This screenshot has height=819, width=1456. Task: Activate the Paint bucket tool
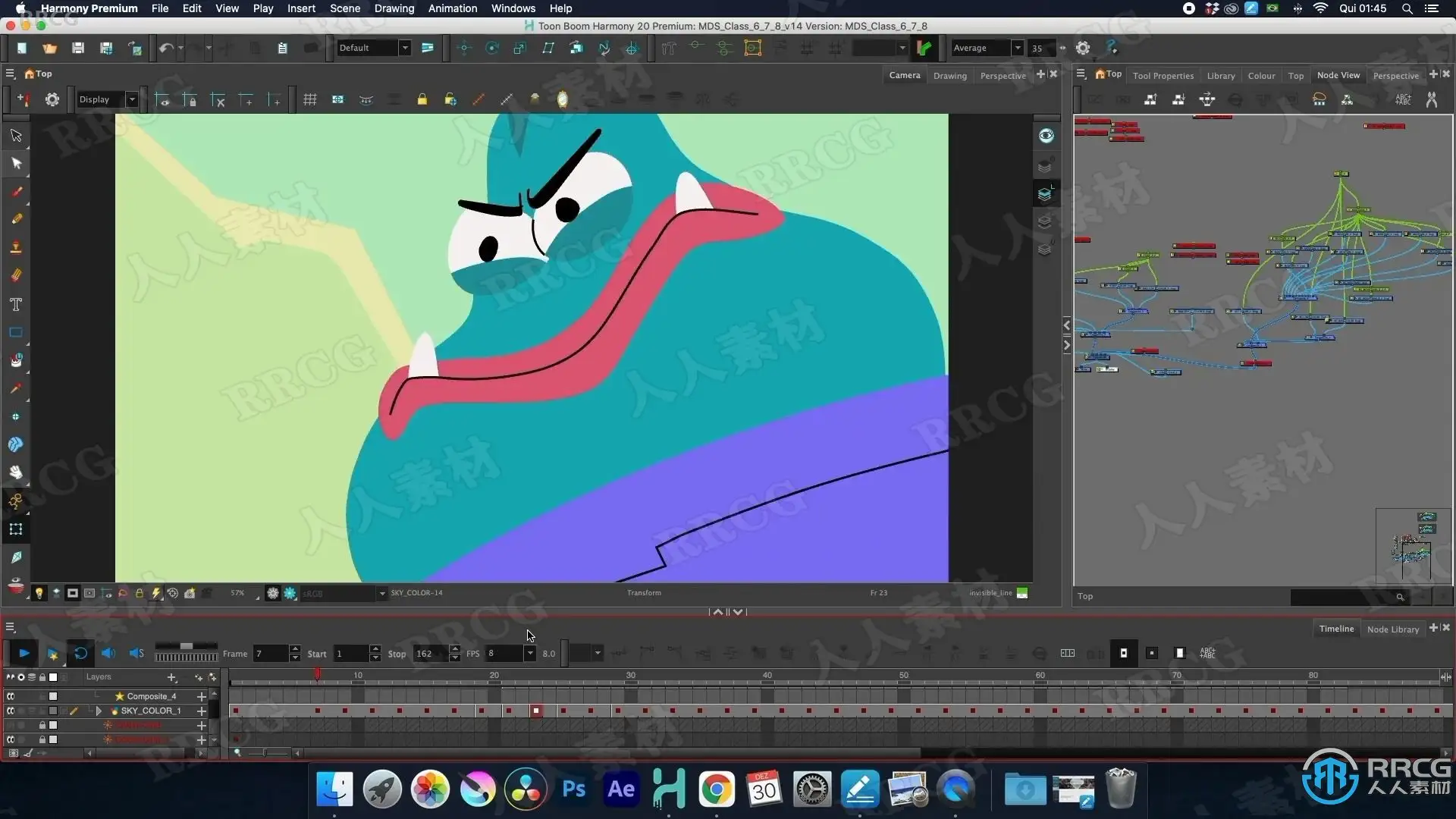point(16,360)
